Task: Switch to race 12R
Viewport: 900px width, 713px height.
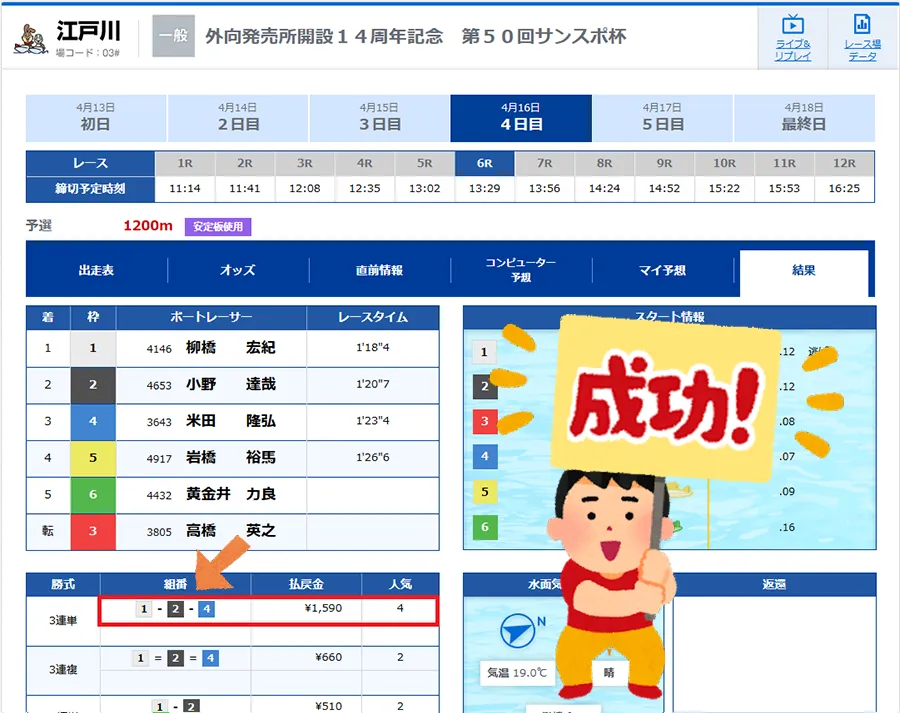Action: (x=844, y=163)
